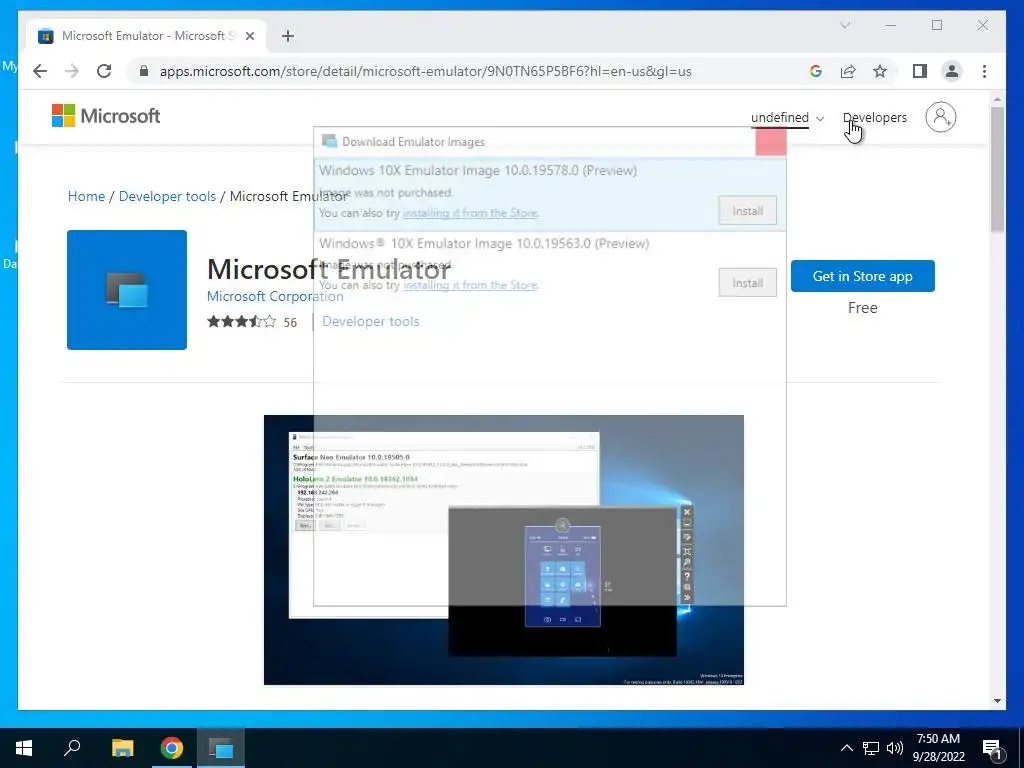Close the Microsoft Emulator browser tab

point(250,36)
